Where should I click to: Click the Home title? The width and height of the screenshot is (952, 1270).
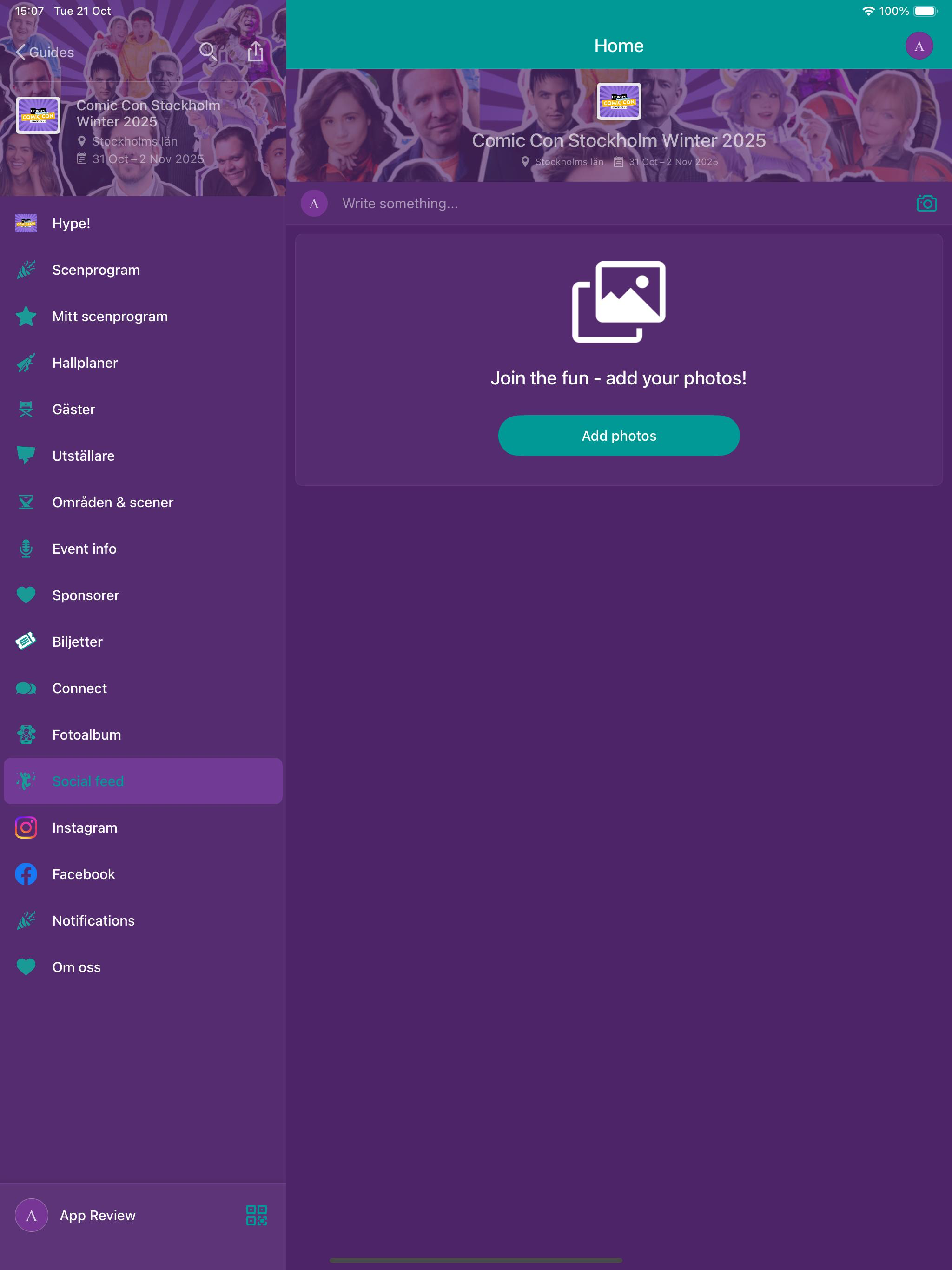click(618, 46)
